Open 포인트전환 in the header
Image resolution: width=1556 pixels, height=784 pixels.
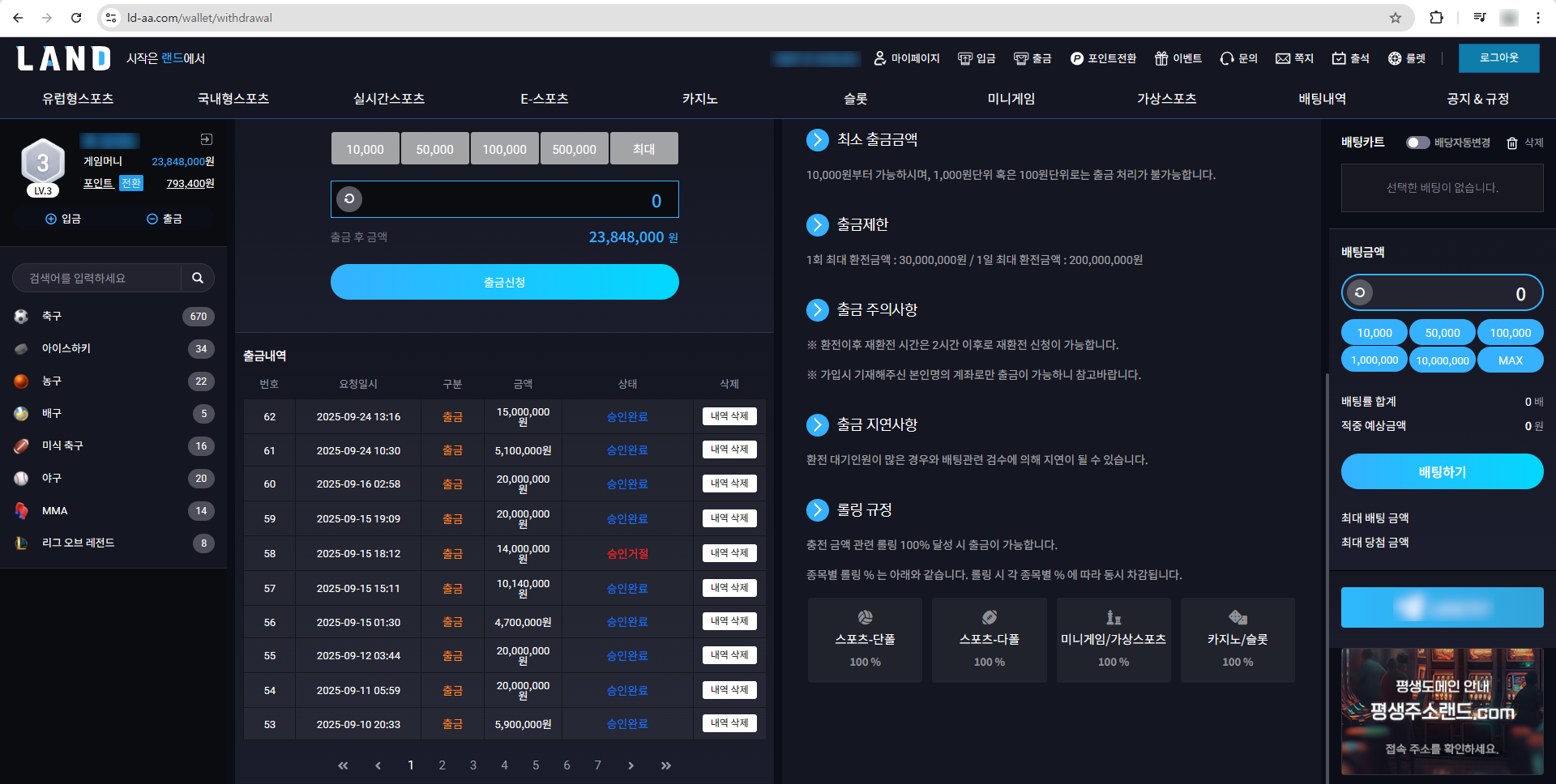point(1103,58)
